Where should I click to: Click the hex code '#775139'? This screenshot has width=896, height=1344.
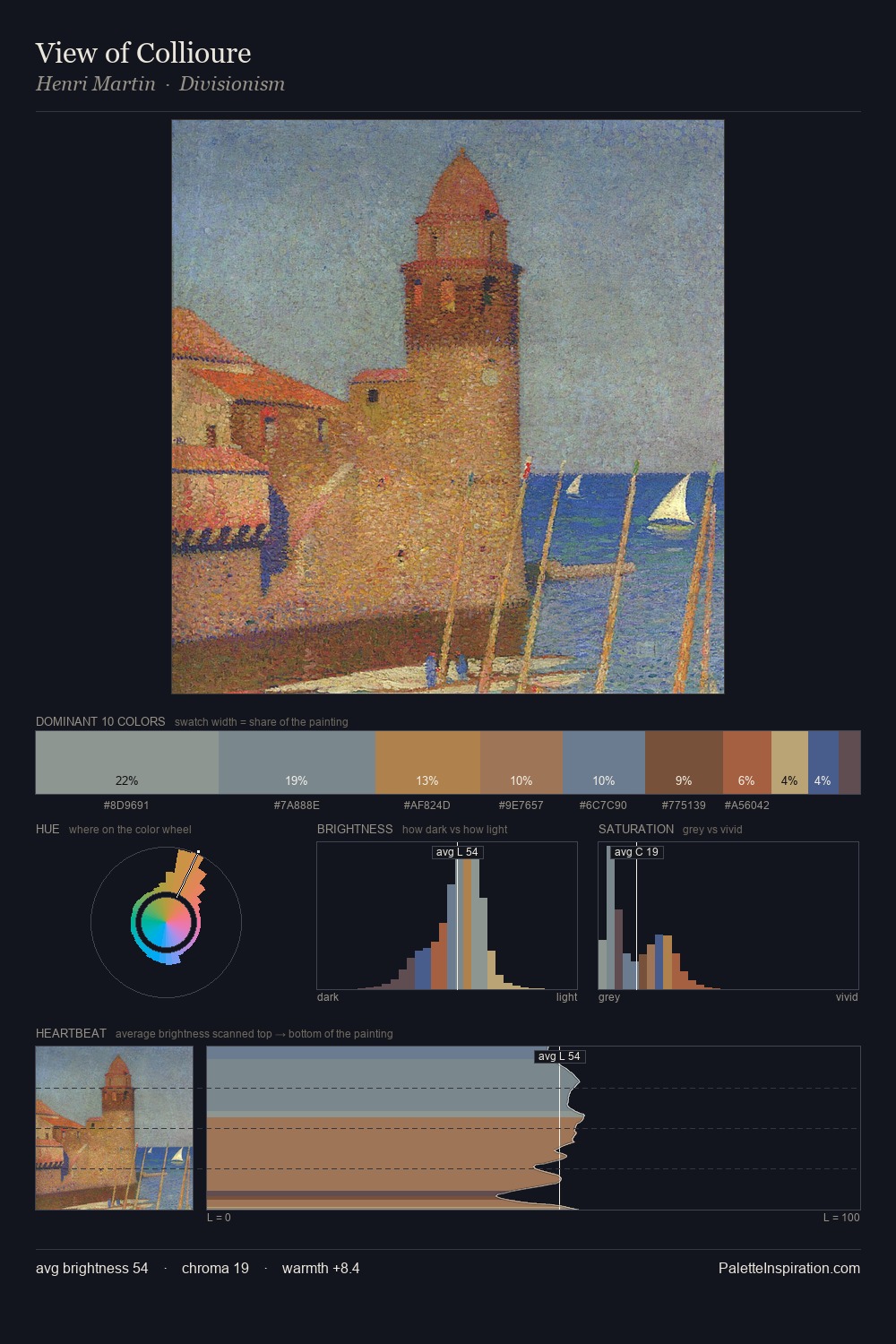click(684, 806)
